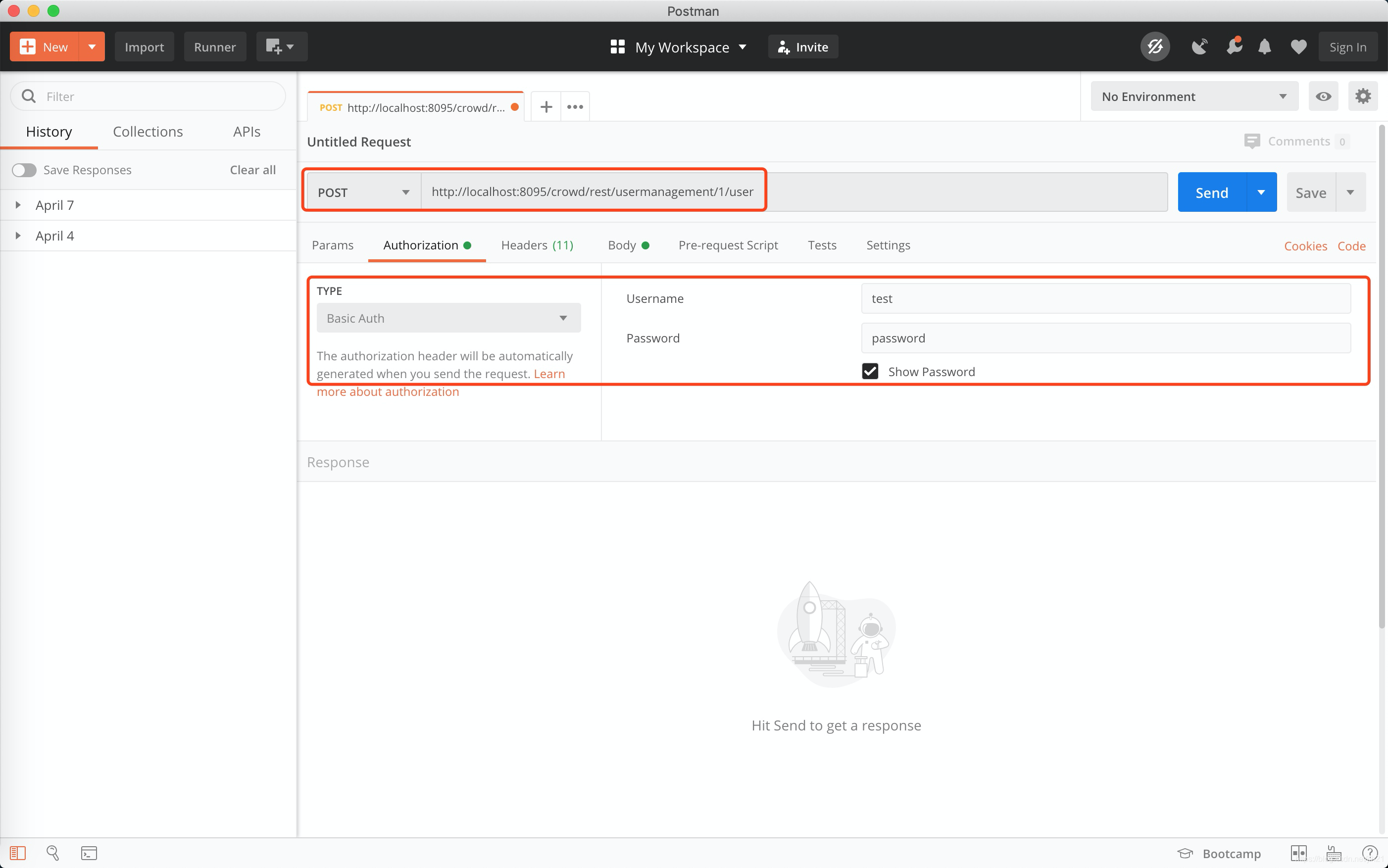Uncheck the Show Password checkbox
The image size is (1388, 868).
(x=870, y=372)
